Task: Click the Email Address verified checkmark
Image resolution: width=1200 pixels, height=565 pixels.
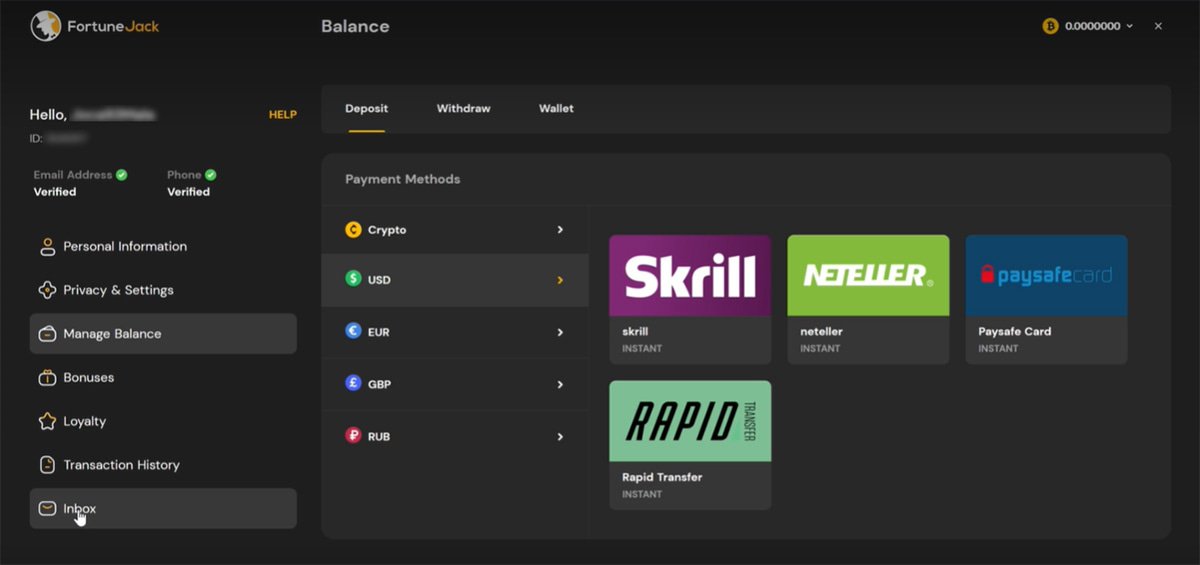Action: coord(121,174)
